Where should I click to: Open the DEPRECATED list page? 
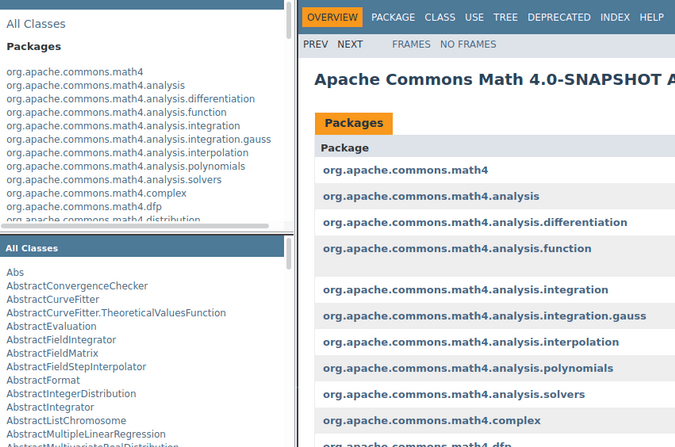558,18
